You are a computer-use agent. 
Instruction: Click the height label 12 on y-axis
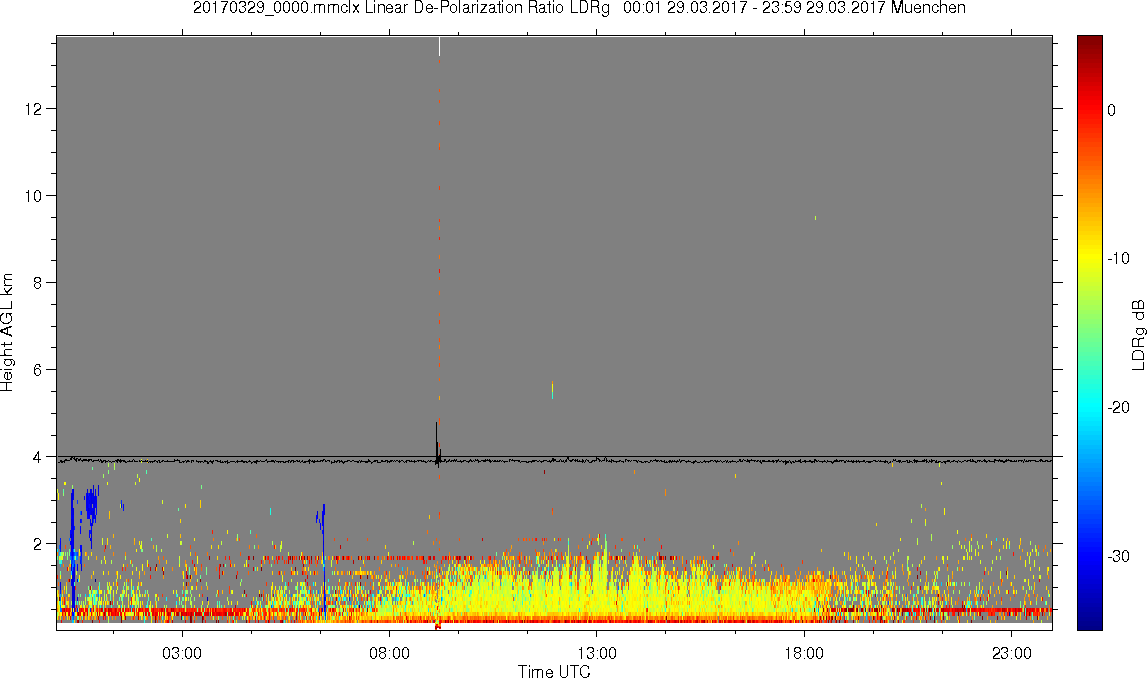[x=35, y=109]
